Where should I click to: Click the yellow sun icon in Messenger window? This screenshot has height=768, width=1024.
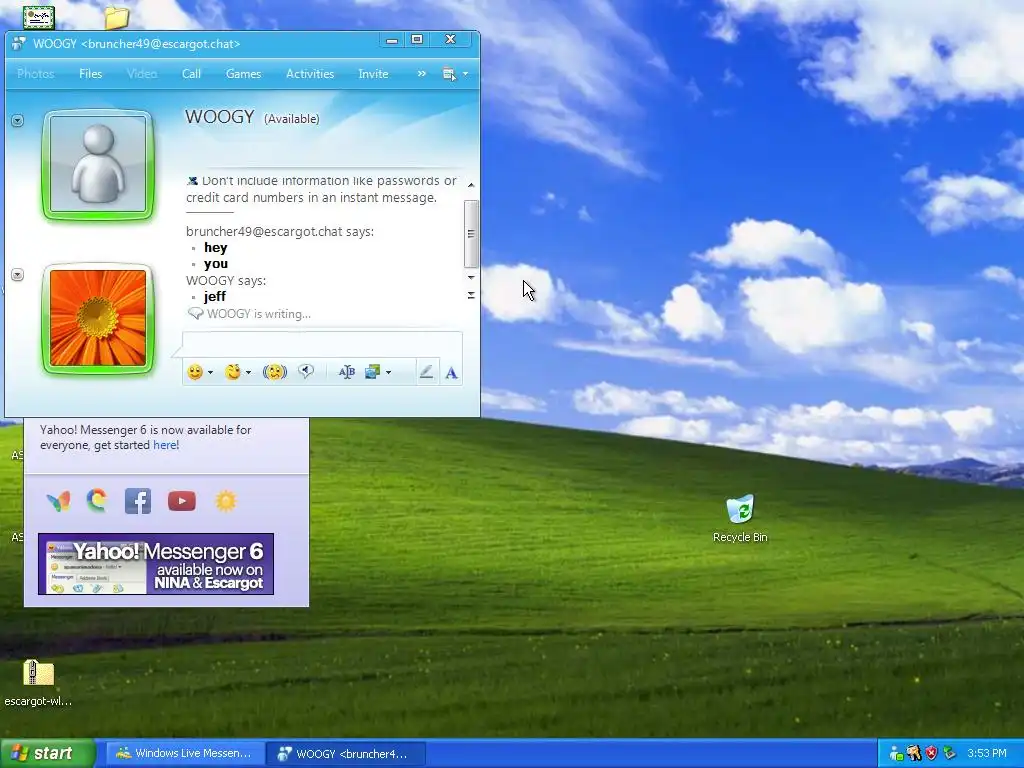(x=226, y=501)
